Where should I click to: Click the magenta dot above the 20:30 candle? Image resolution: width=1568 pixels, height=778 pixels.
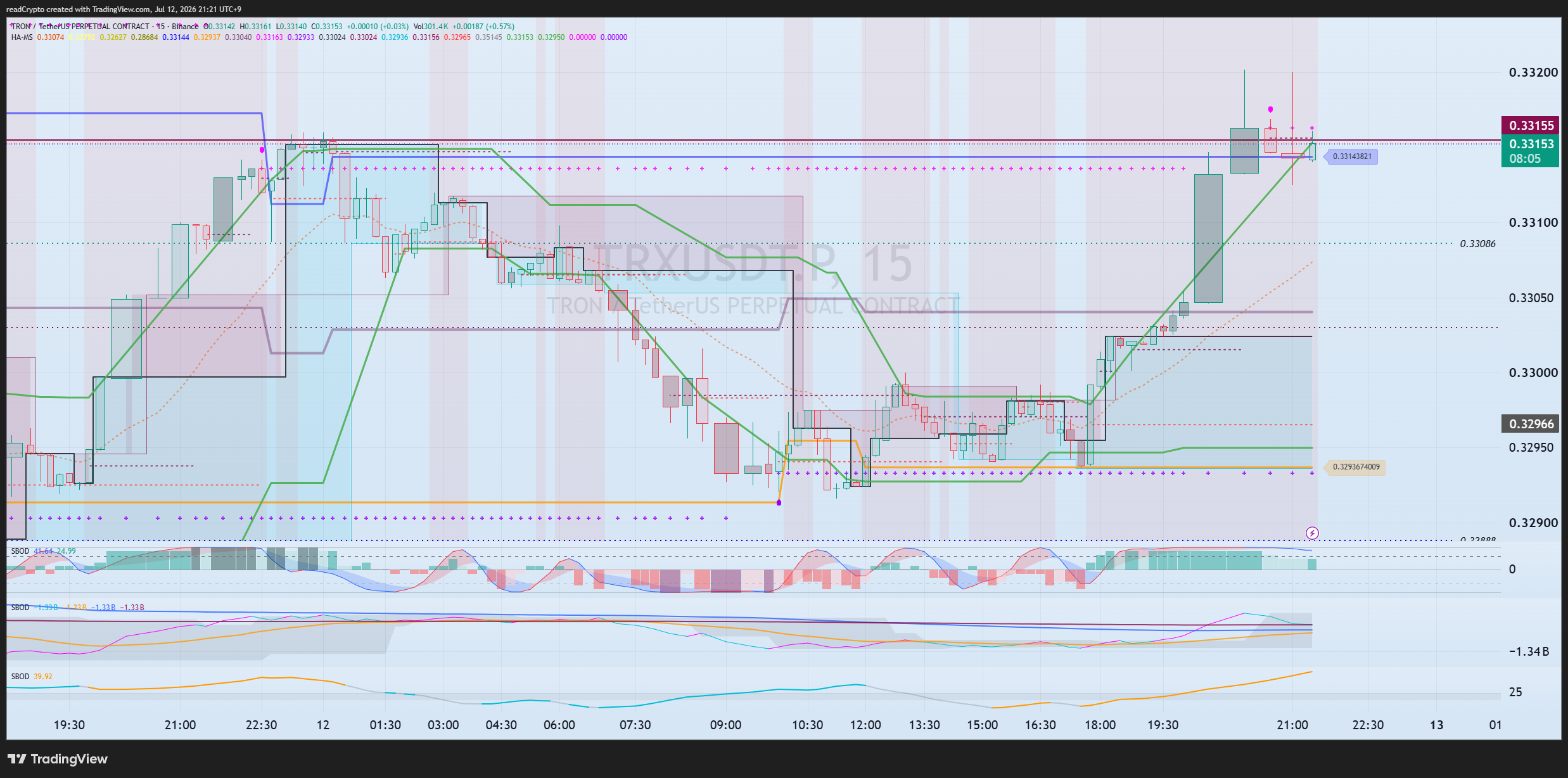click(x=1270, y=110)
